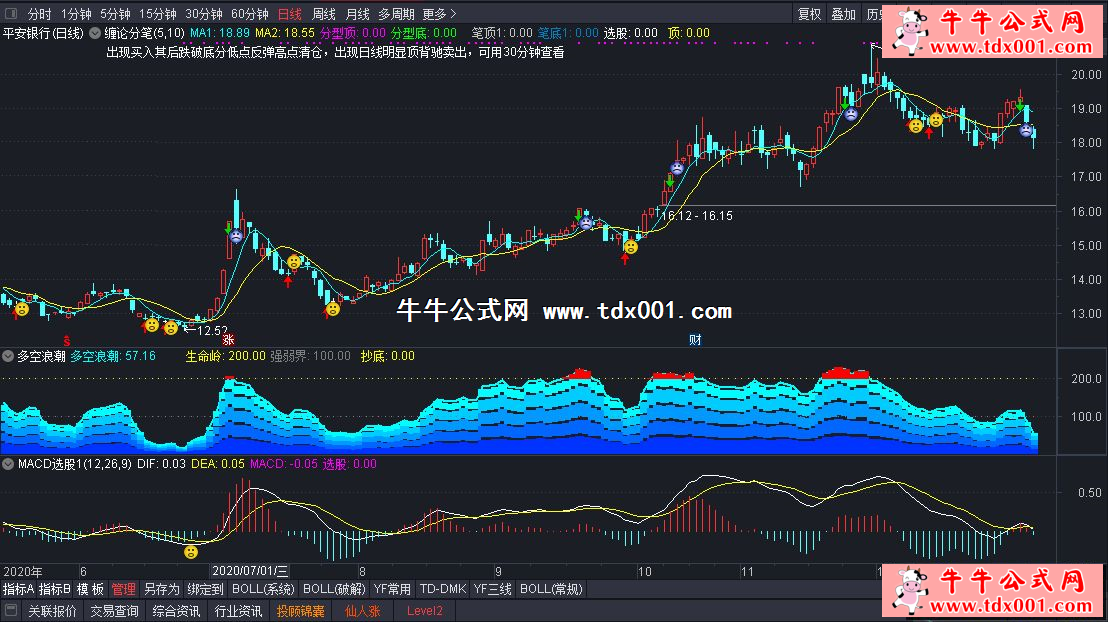Click the 强弱界: 100.00 value
This screenshot has height=622, width=1108.
pos(311,356)
